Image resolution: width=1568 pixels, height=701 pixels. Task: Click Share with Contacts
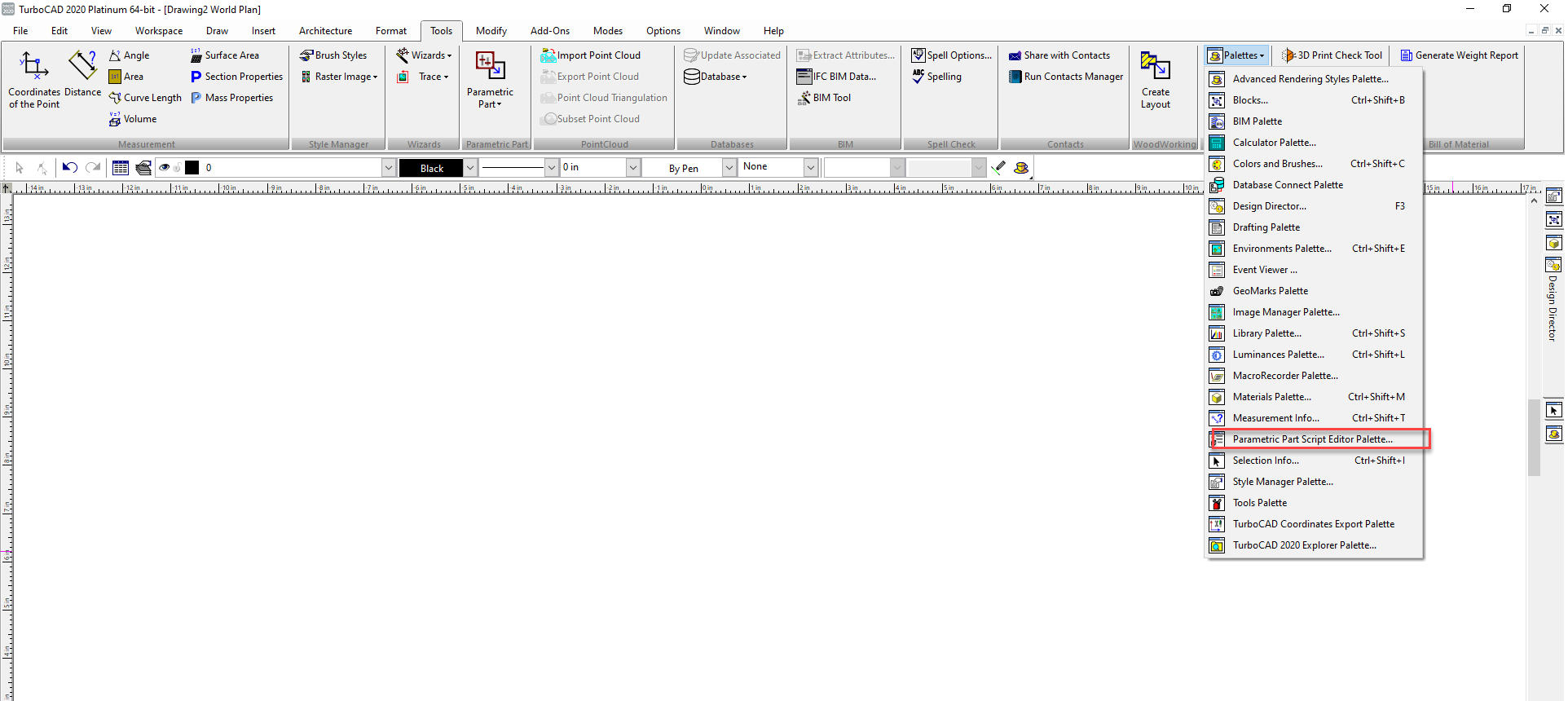point(1059,55)
